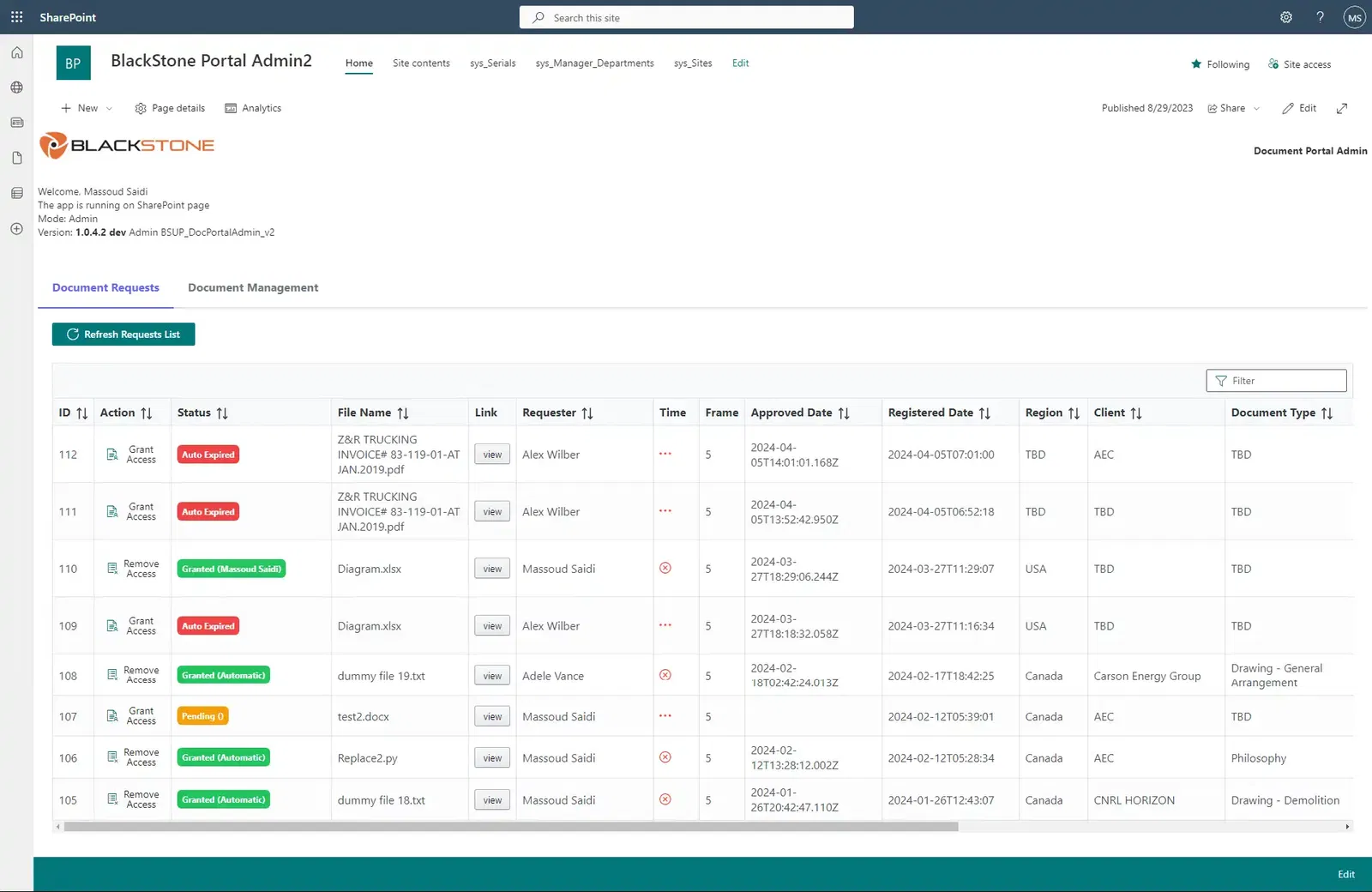Open My sites globe icon in left rail
This screenshot has width=1372, height=892.
16,87
